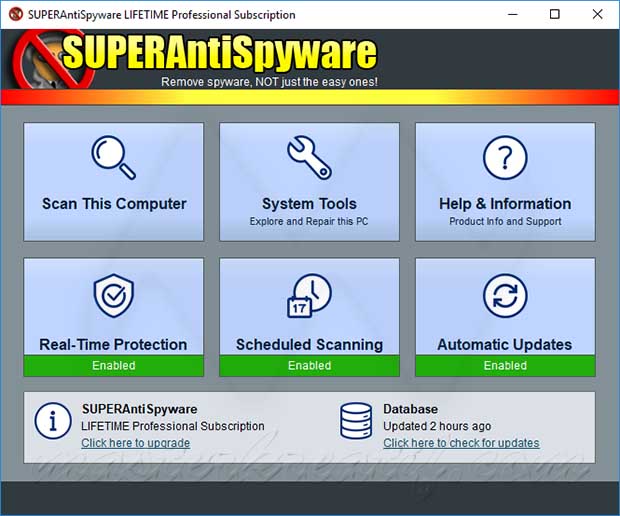Follow the 'Click here to upgrade' link
The height and width of the screenshot is (516, 620).
pyautogui.click(x=136, y=443)
